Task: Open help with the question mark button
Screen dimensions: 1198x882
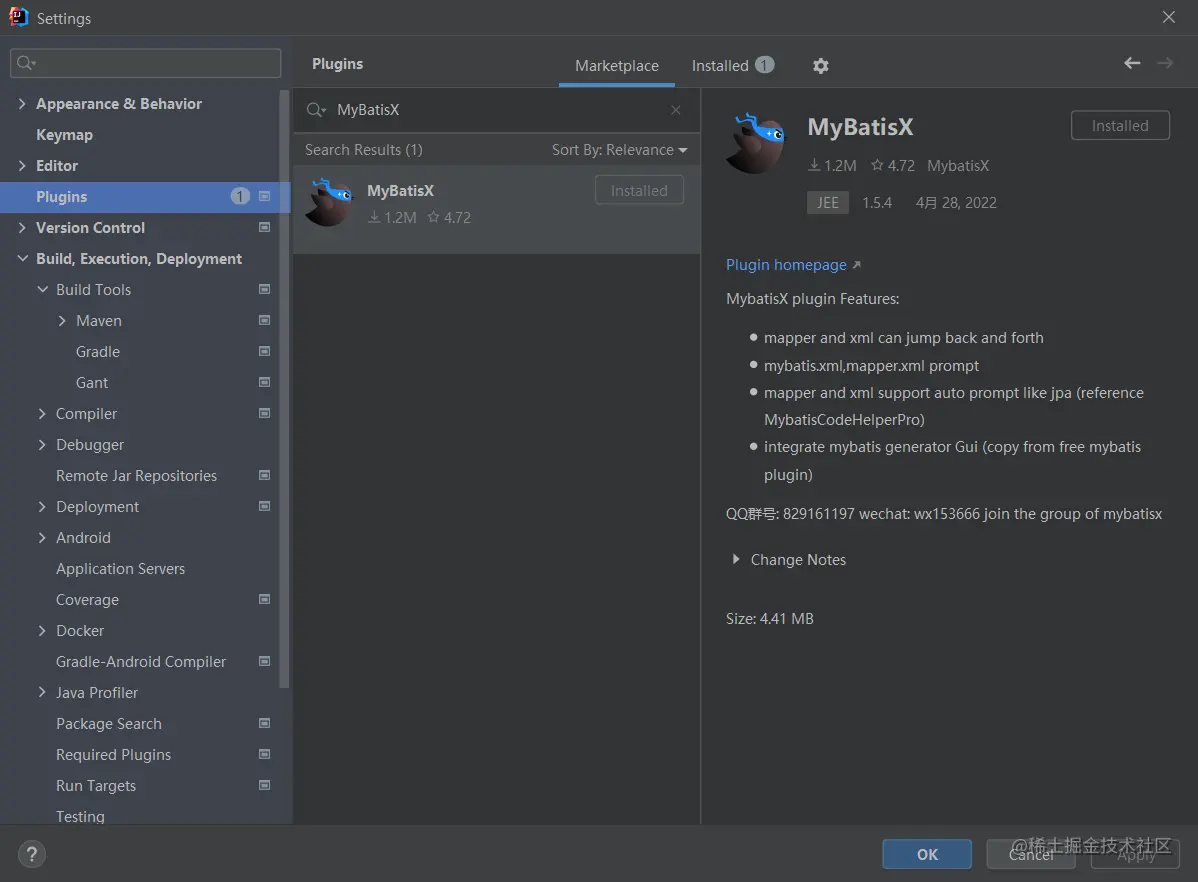Action: click(31, 854)
